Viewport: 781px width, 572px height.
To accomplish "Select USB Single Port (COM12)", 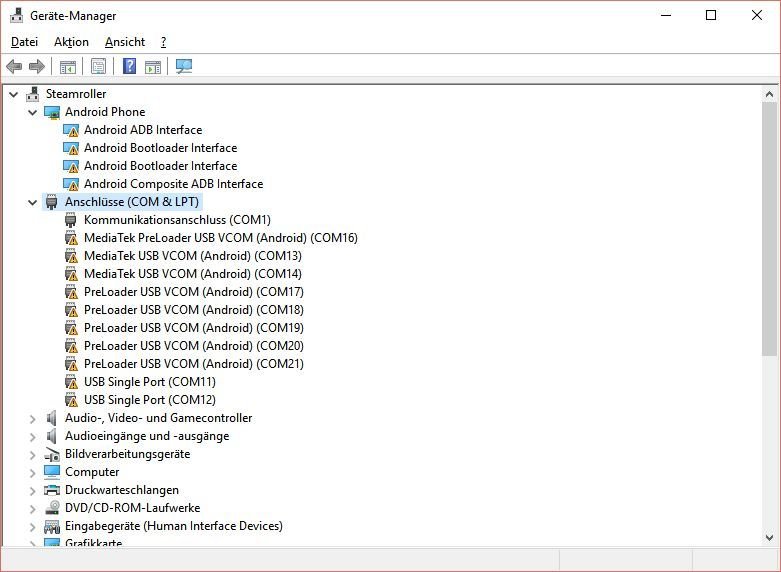I will point(150,400).
